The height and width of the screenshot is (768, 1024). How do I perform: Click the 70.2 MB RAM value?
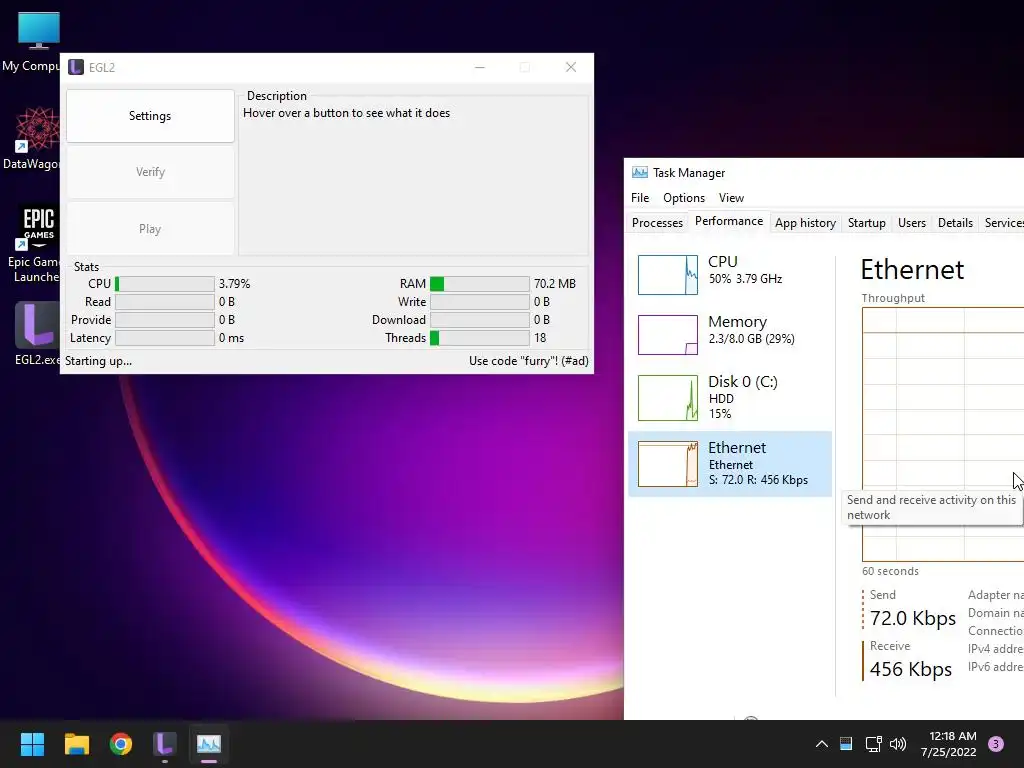click(554, 283)
